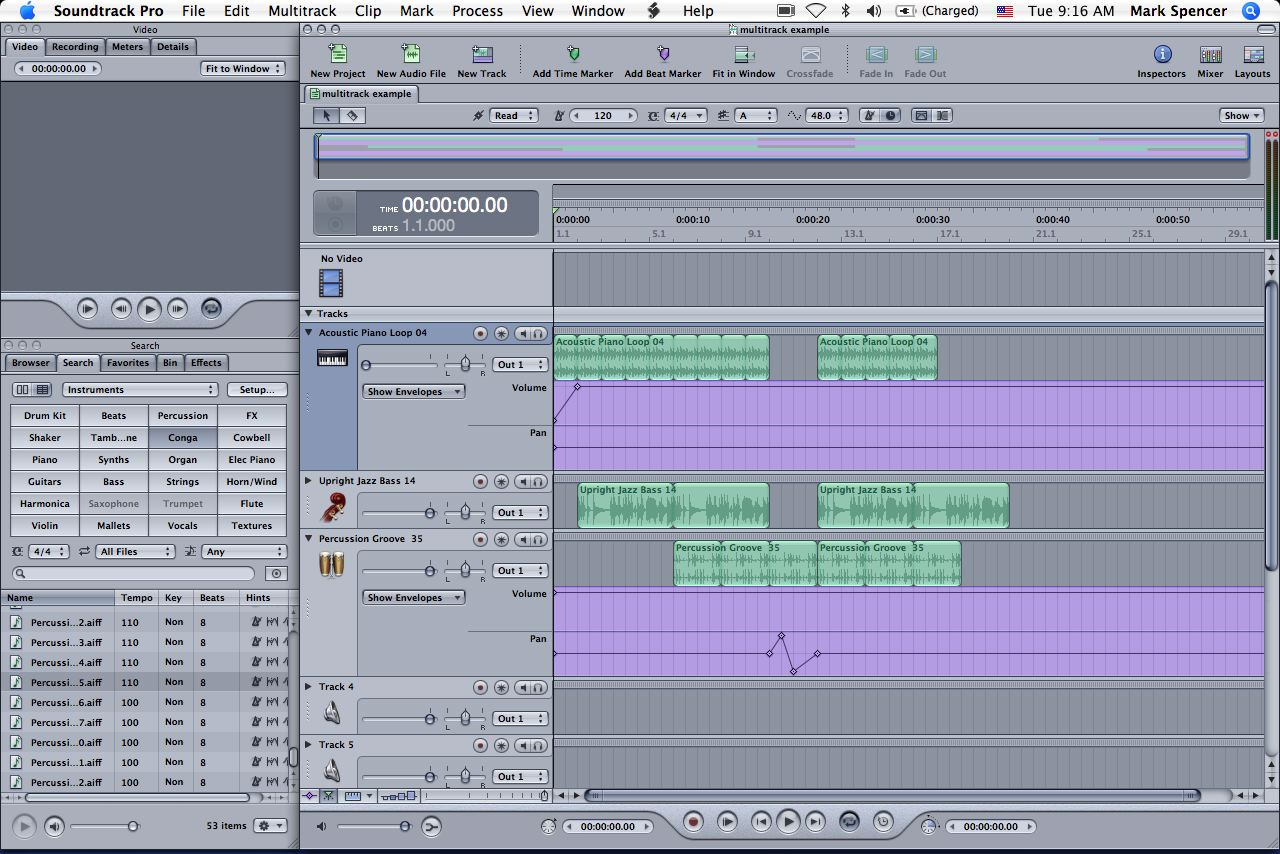This screenshot has height=854, width=1280.
Task: Switch to the Meters tab
Action: [x=127, y=46]
